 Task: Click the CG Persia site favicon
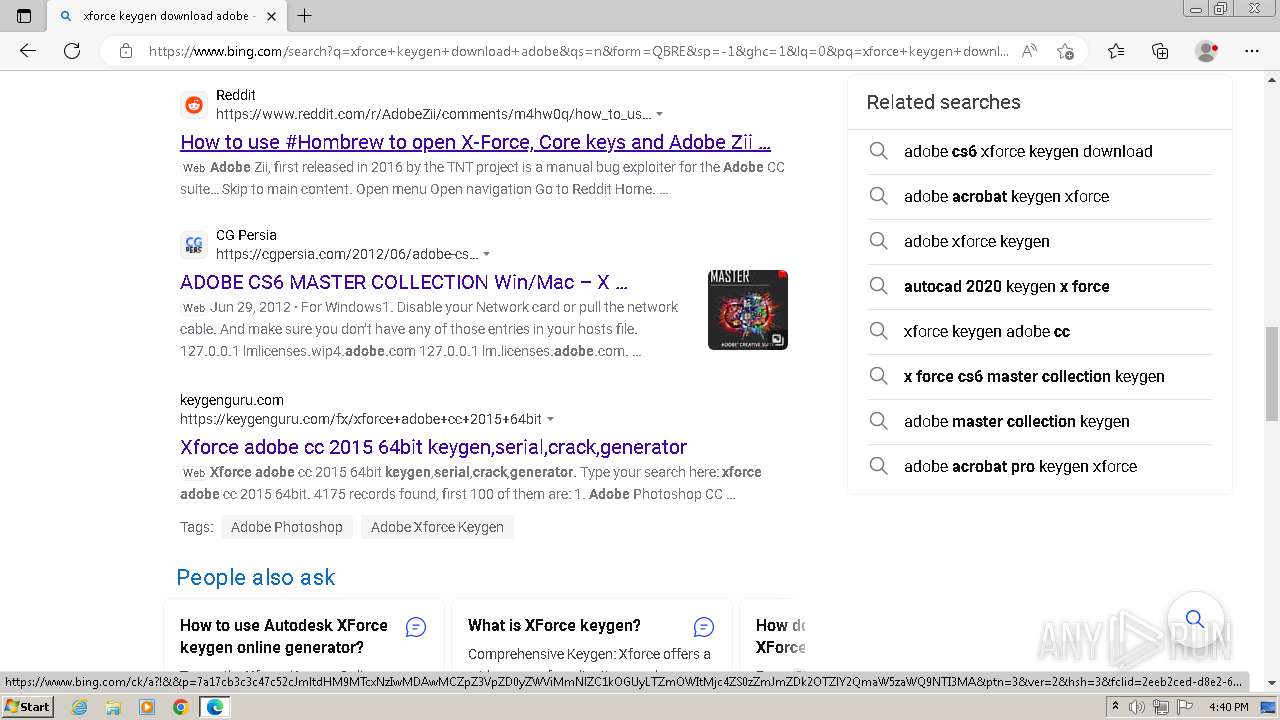coord(194,245)
